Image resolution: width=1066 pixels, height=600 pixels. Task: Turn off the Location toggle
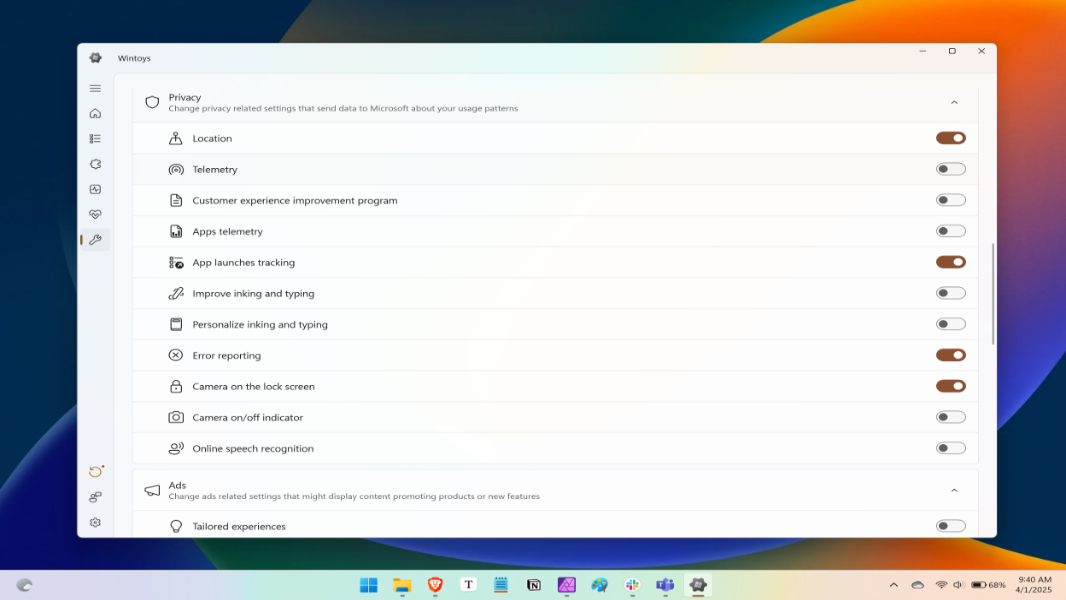pos(950,138)
